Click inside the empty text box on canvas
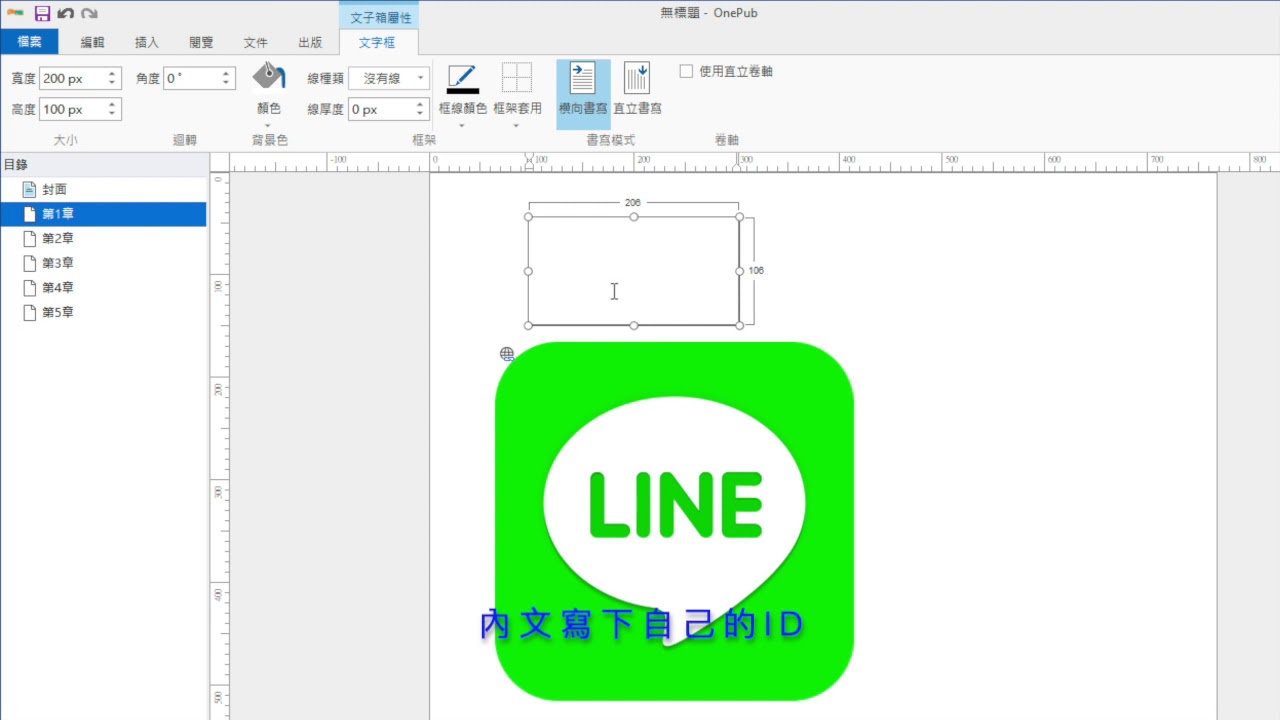This screenshot has height=720, width=1280. pos(633,271)
